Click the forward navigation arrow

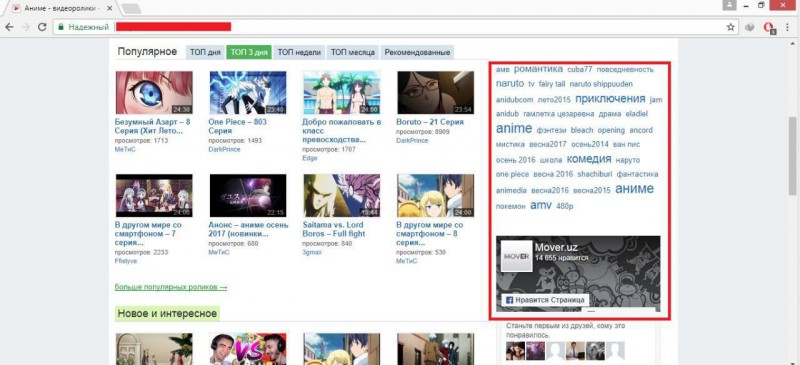pyautogui.click(x=26, y=27)
